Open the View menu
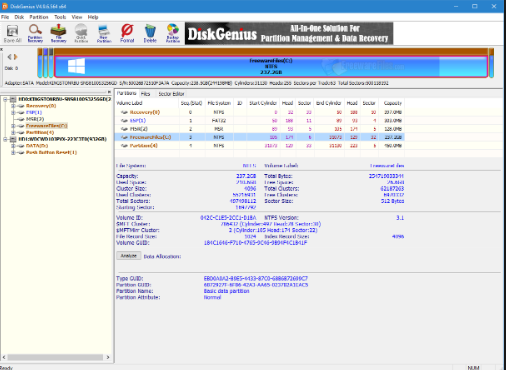506x370 pixels. click(x=77, y=17)
